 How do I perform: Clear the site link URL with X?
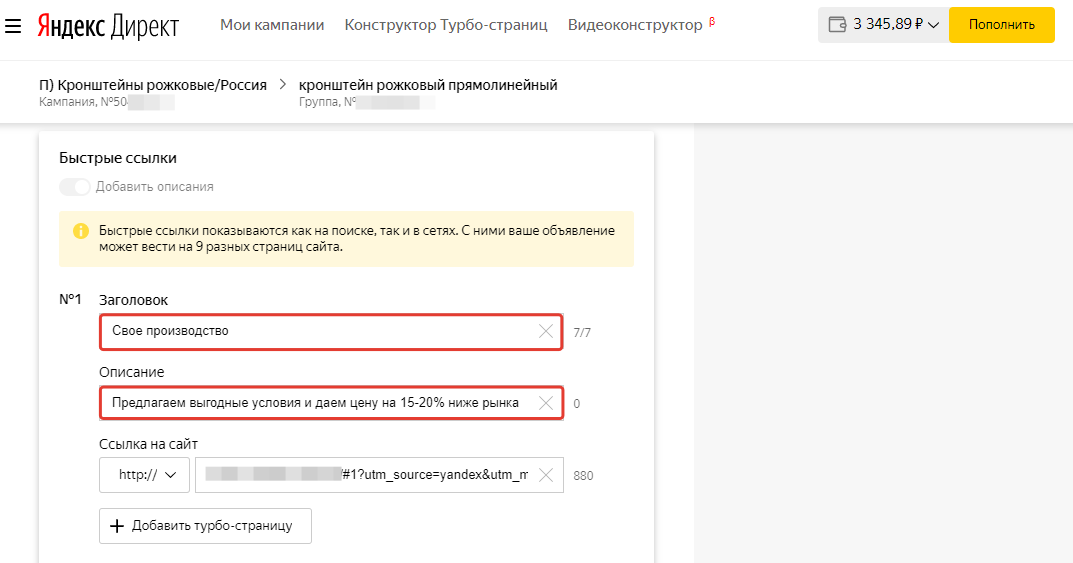pyautogui.click(x=546, y=475)
